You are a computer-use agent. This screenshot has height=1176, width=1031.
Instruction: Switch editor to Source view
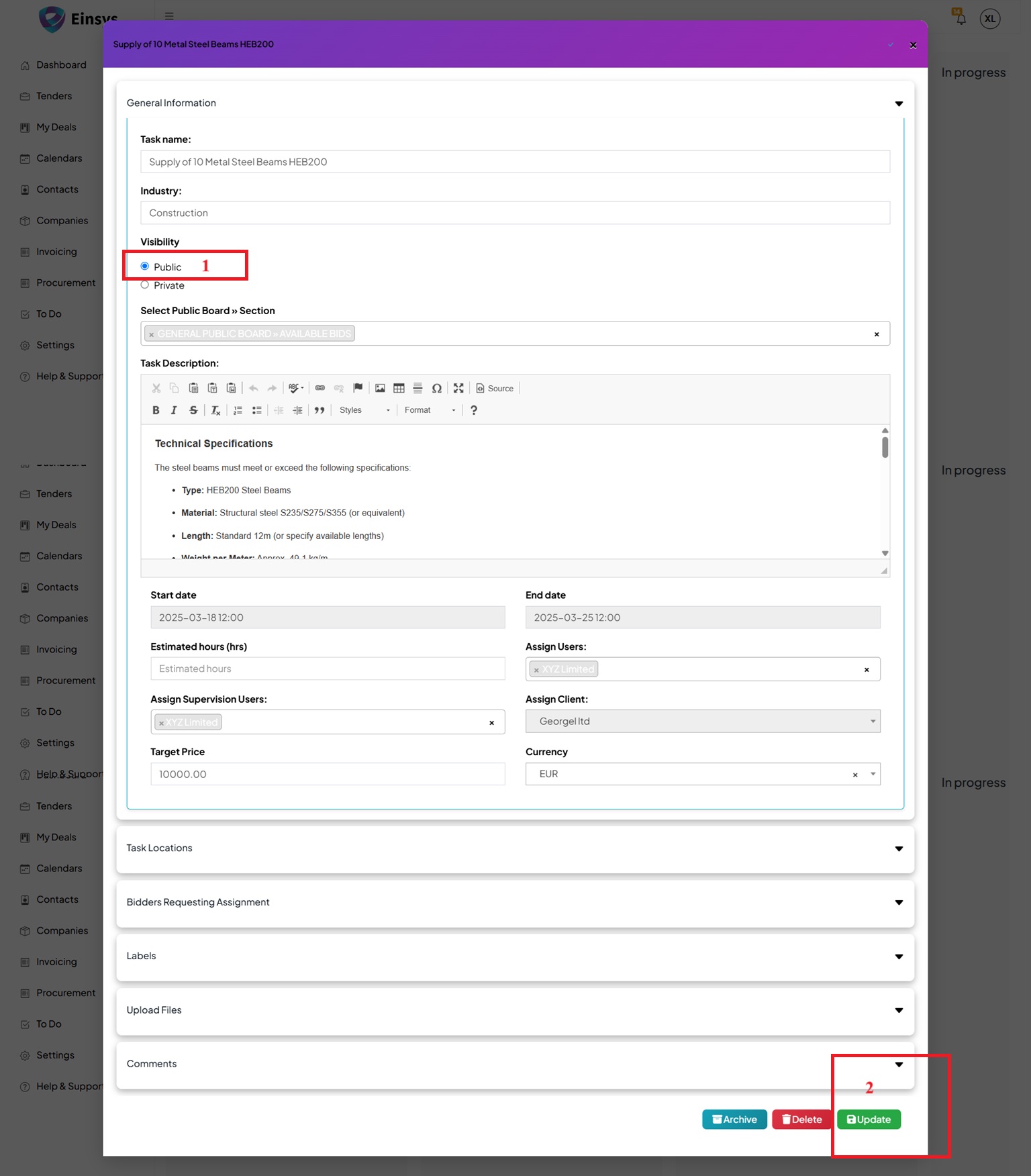point(495,388)
